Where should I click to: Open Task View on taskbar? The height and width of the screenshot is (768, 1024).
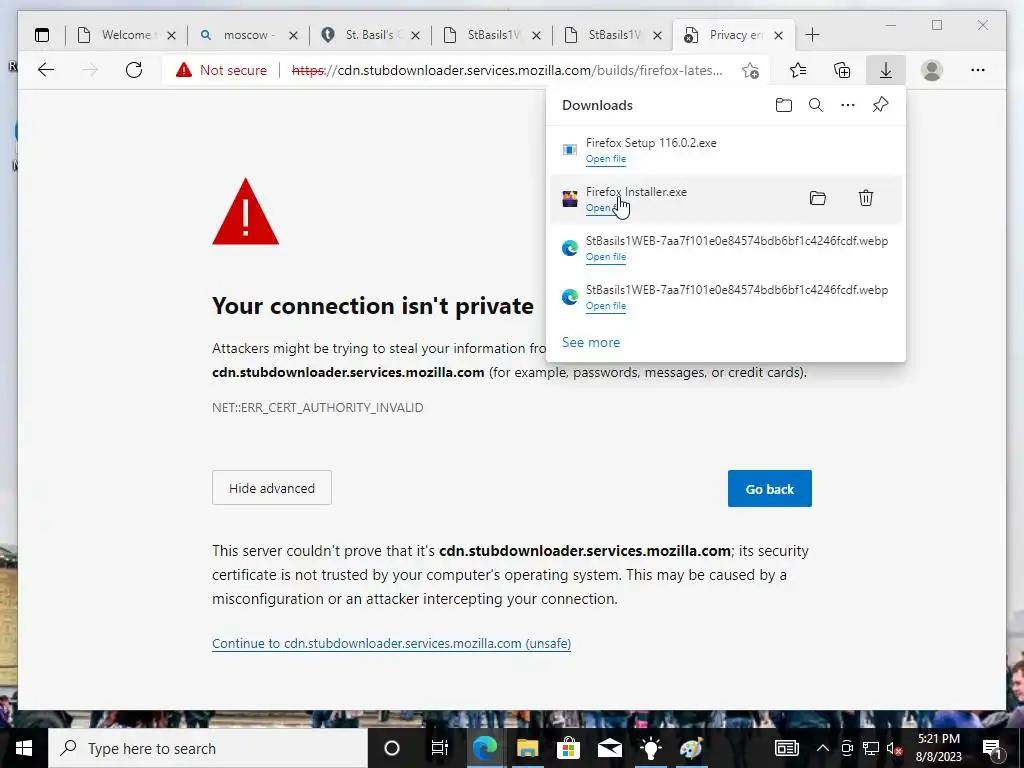point(440,748)
